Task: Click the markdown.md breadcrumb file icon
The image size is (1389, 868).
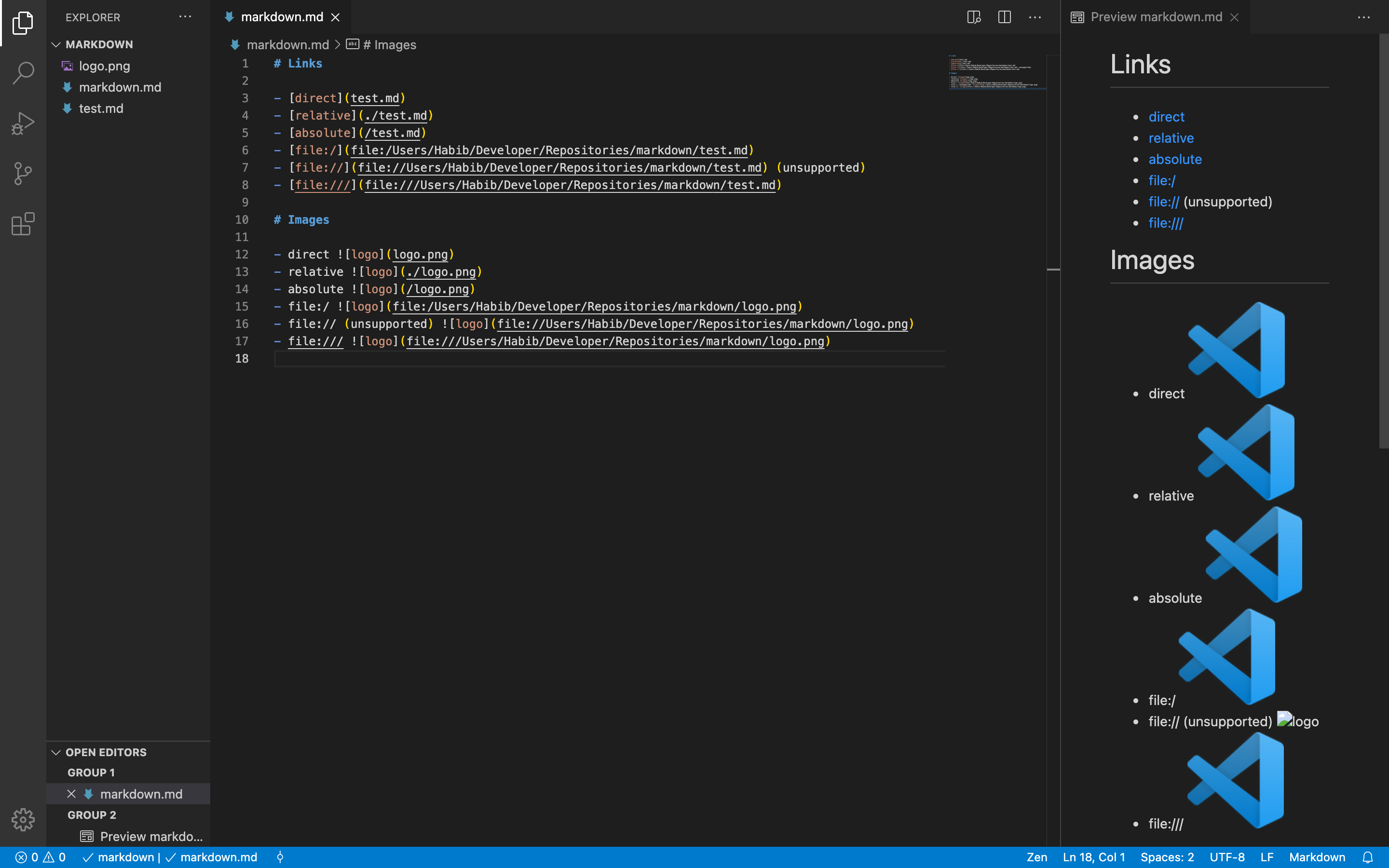Action: (x=235, y=45)
